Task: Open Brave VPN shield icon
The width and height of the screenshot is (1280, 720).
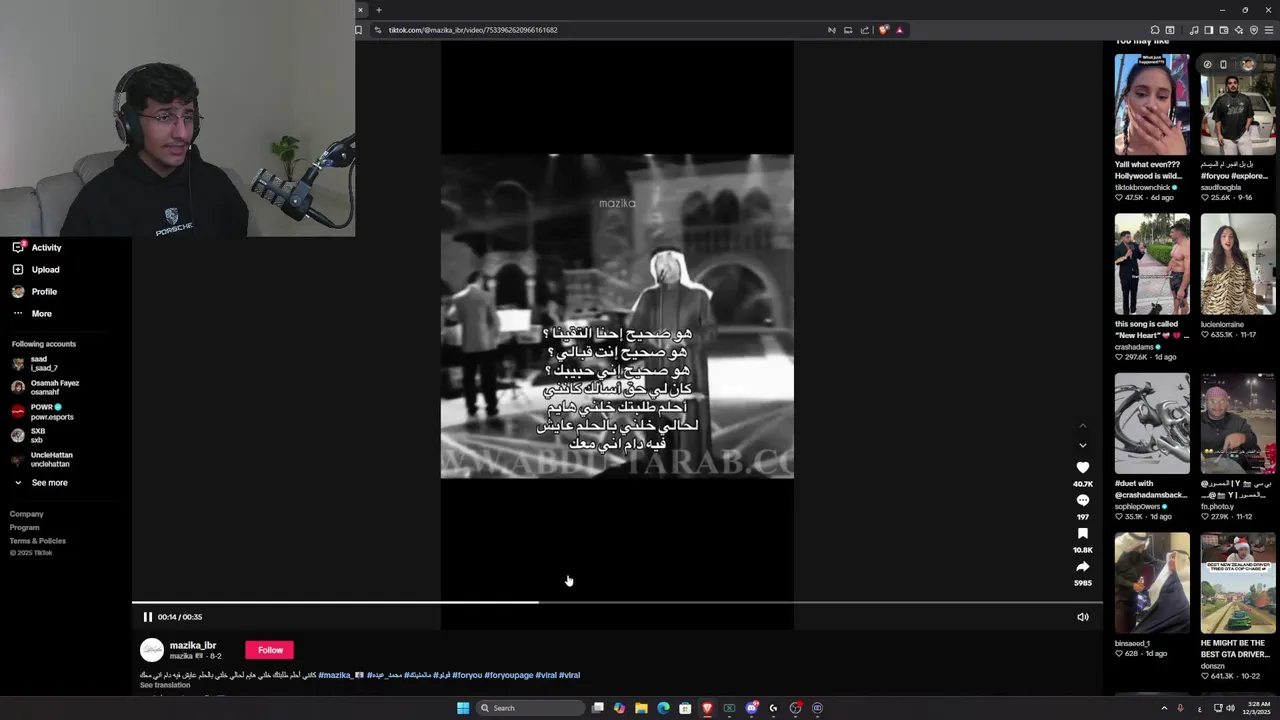Action: [x=1254, y=30]
